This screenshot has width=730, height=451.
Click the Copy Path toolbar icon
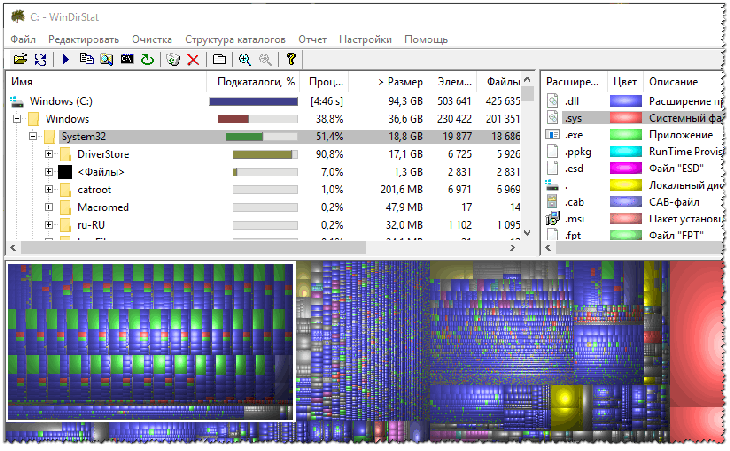pyautogui.click(x=87, y=59)
